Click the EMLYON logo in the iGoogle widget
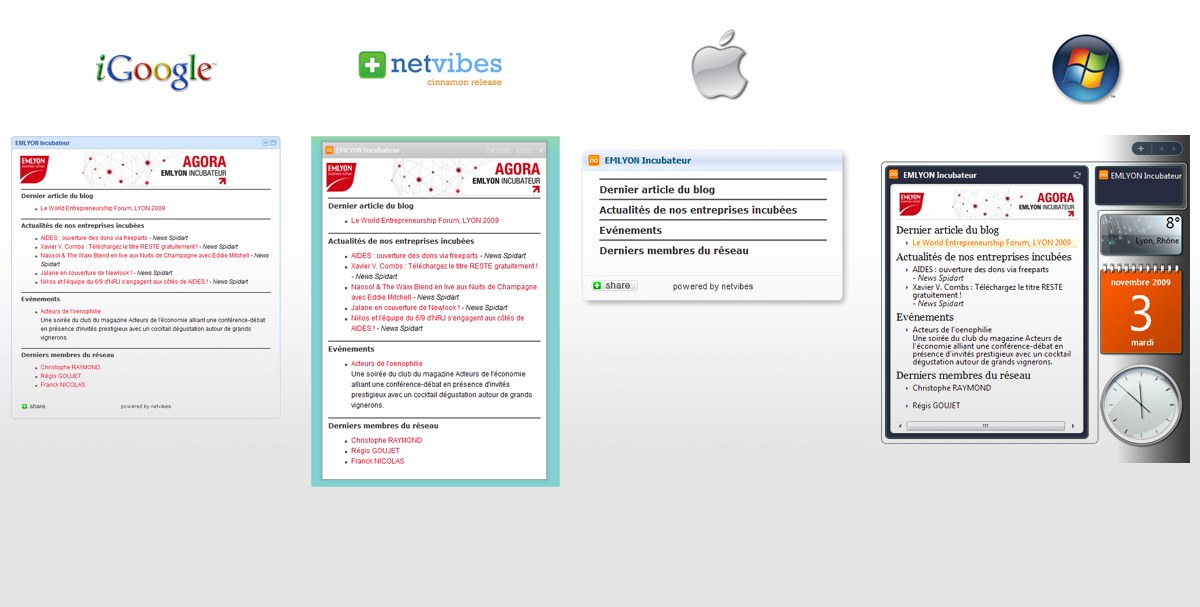 tap(33, 168)
